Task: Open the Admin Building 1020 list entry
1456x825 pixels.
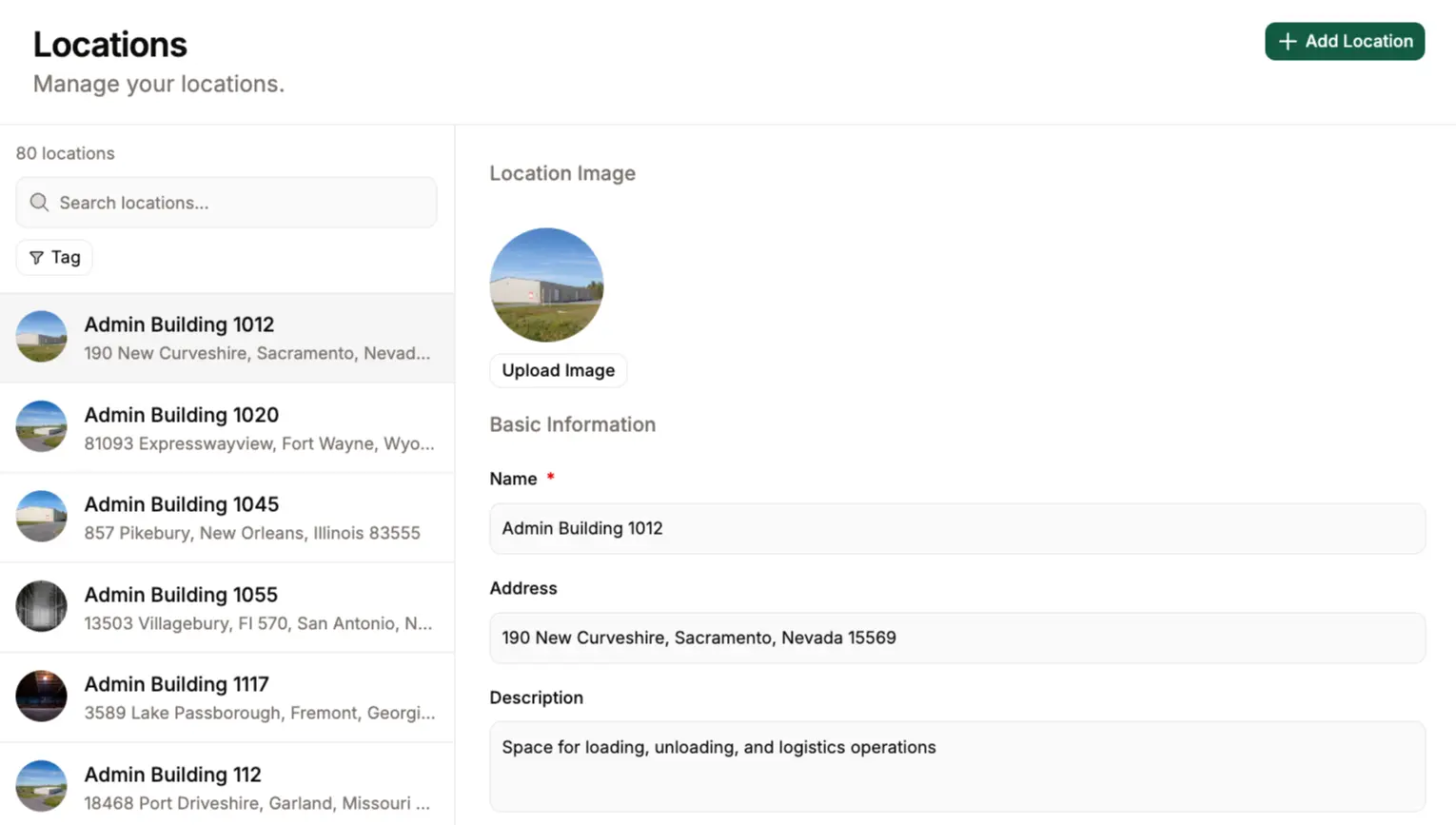Action: (257, 428)
